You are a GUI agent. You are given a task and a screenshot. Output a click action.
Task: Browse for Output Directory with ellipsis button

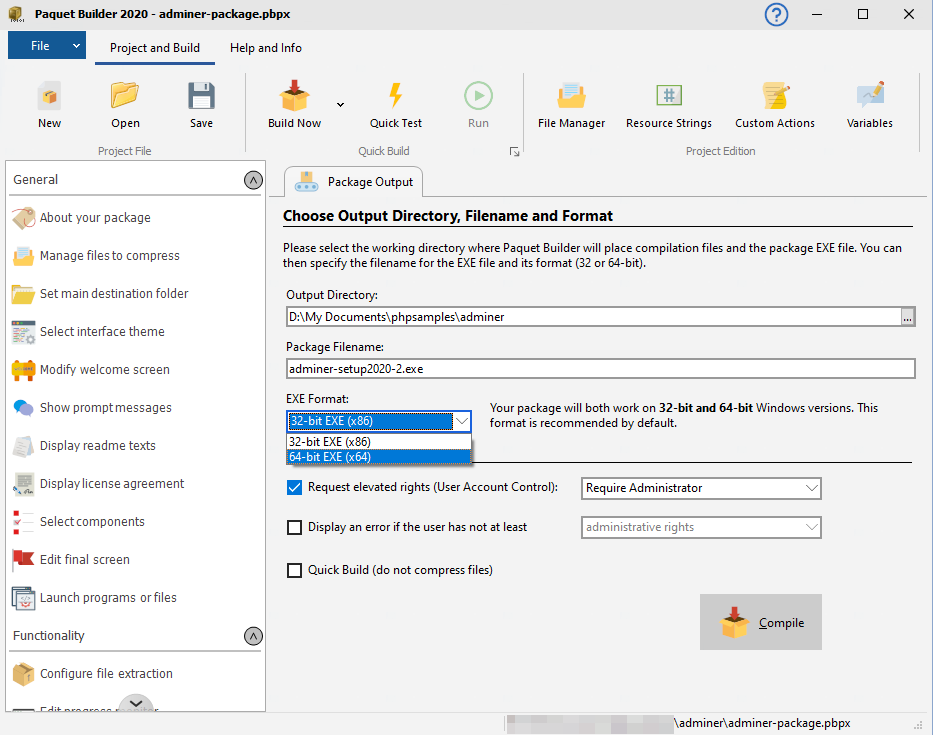pos(907,317)
